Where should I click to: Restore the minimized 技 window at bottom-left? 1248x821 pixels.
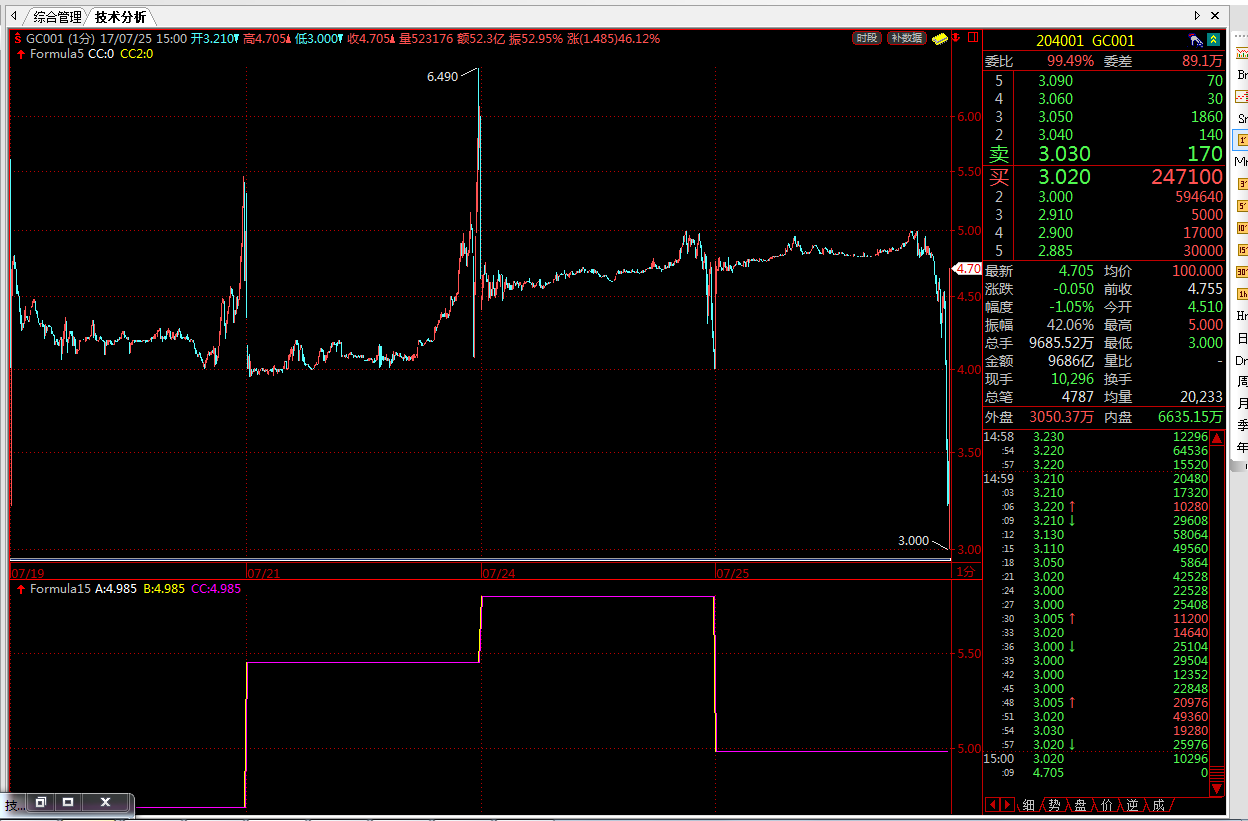41,802
